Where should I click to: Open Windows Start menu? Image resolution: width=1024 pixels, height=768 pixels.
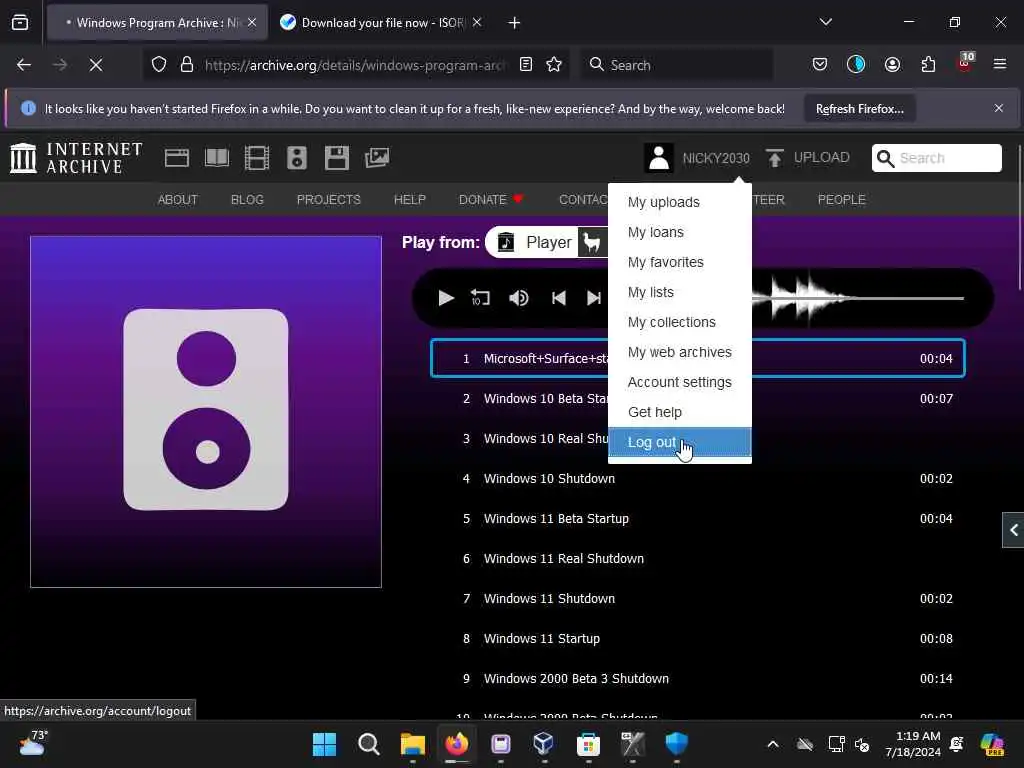(x=324, y=744)
